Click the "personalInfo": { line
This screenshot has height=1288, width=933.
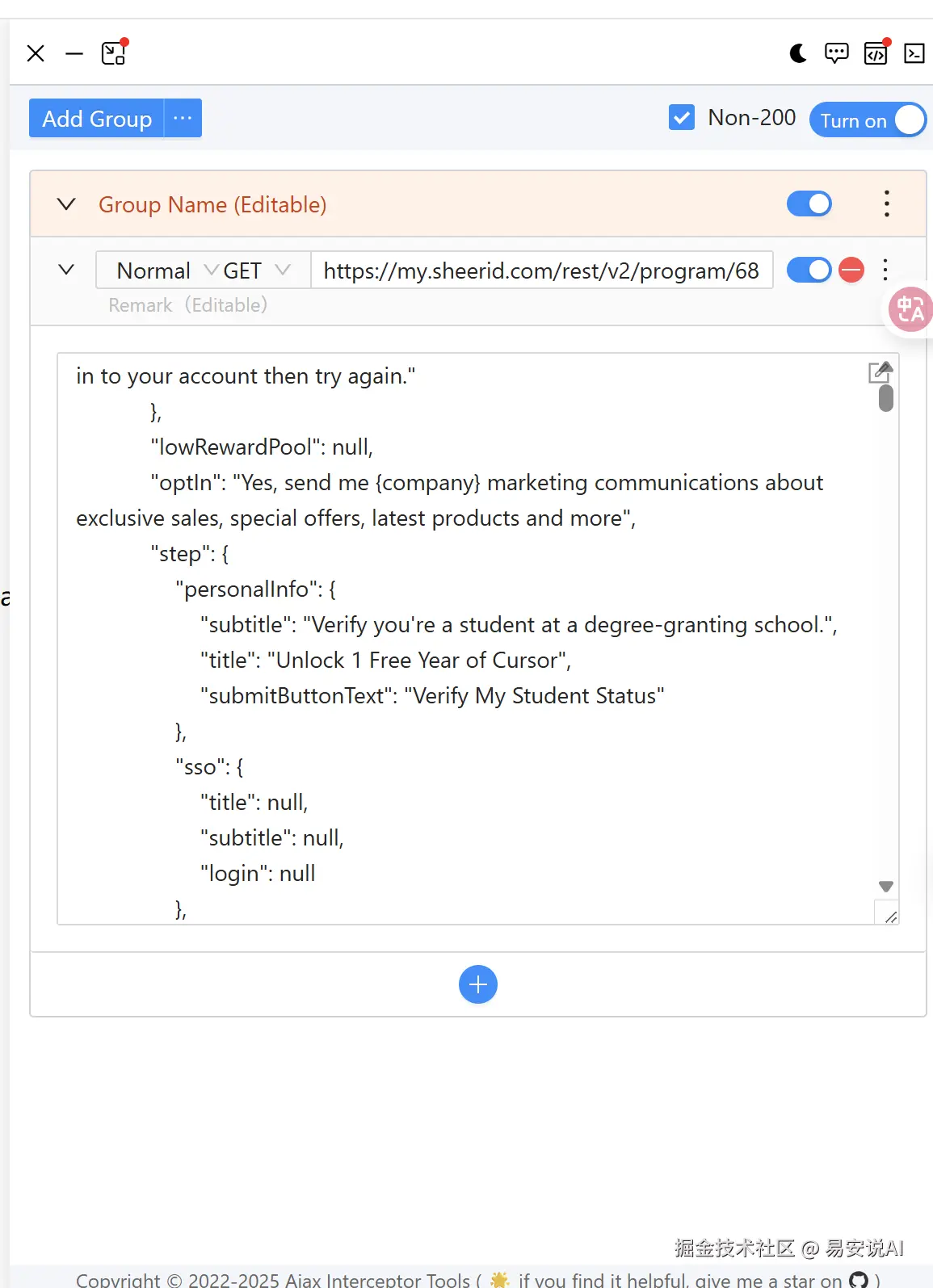coord(256,589)
